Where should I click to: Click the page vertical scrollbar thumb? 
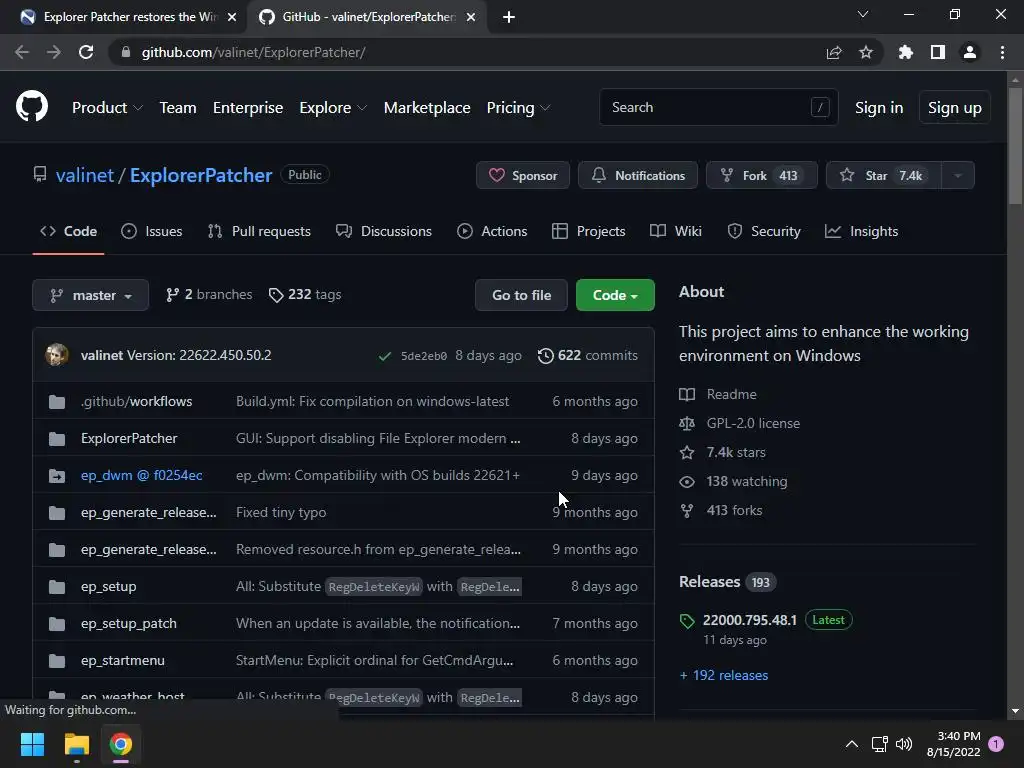coord(1015,146)
